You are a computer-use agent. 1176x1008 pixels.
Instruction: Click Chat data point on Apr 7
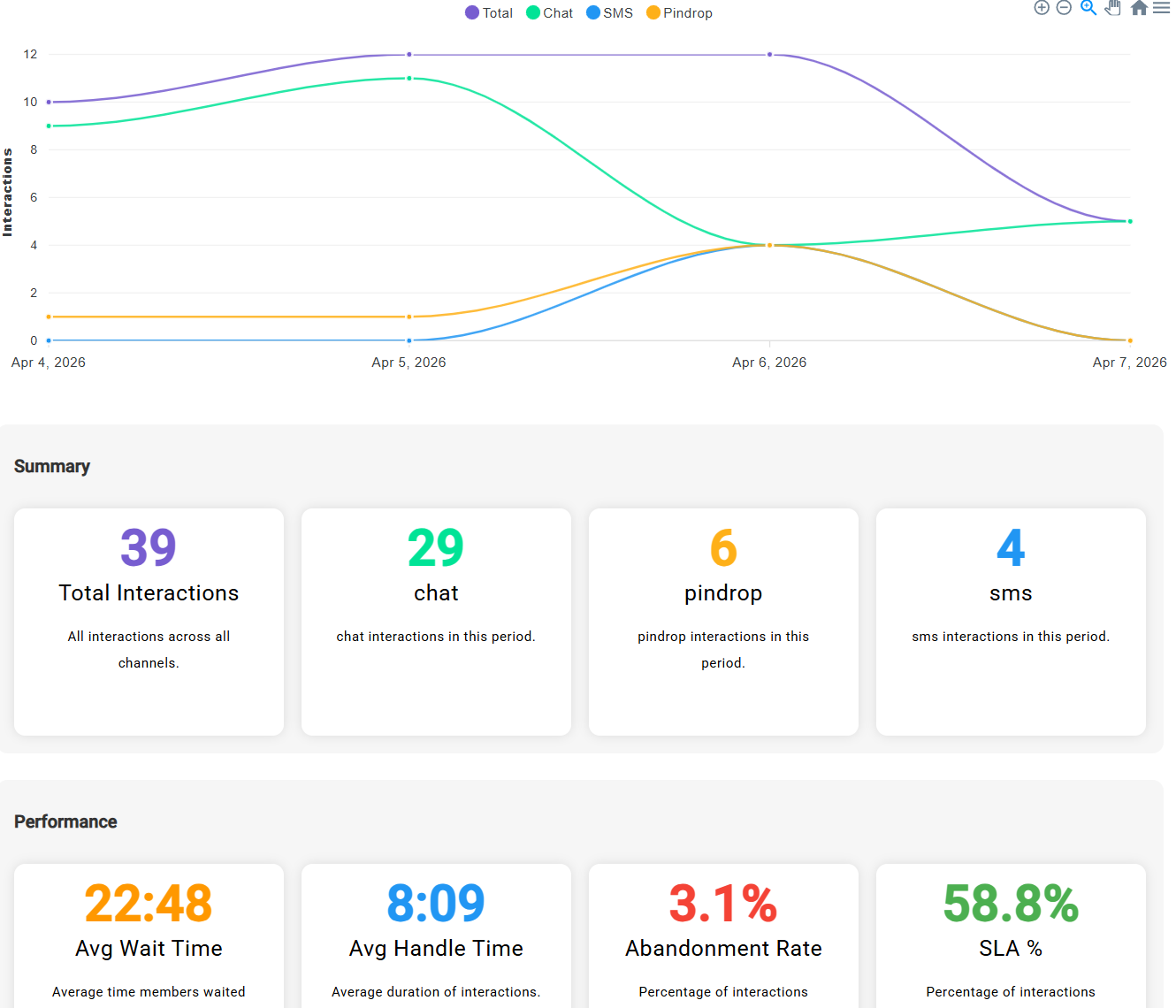point(1130,221)
